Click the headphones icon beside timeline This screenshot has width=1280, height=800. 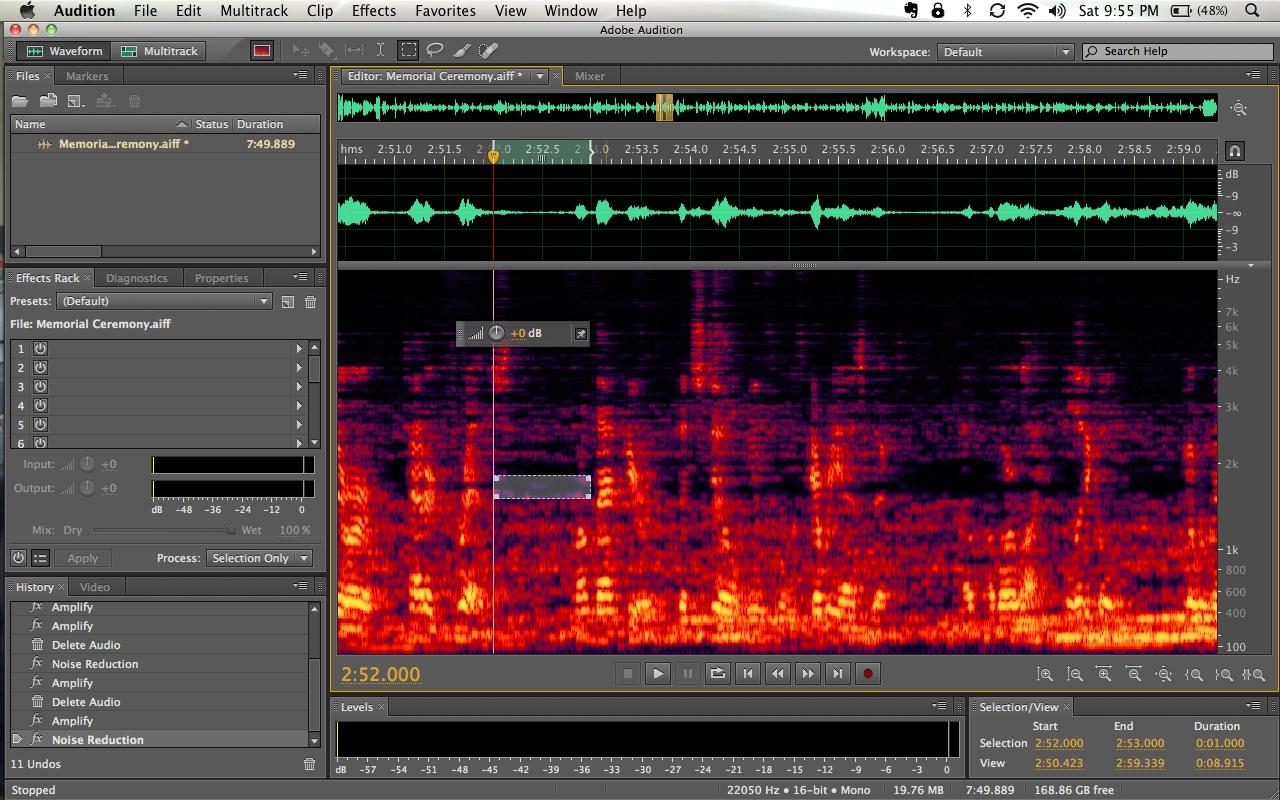pyautogui.click(x=1235, y=151)
